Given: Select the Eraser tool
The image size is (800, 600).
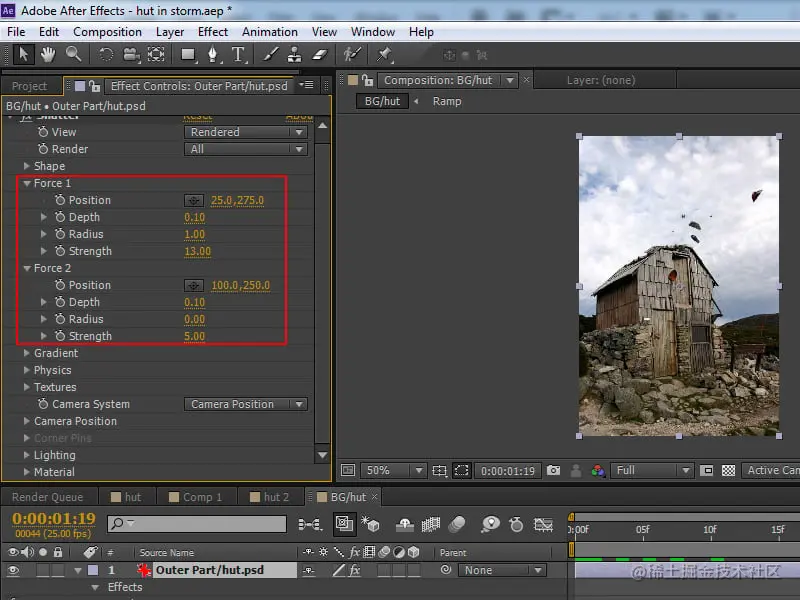Looking at the screenshot, I should [320, 54].
